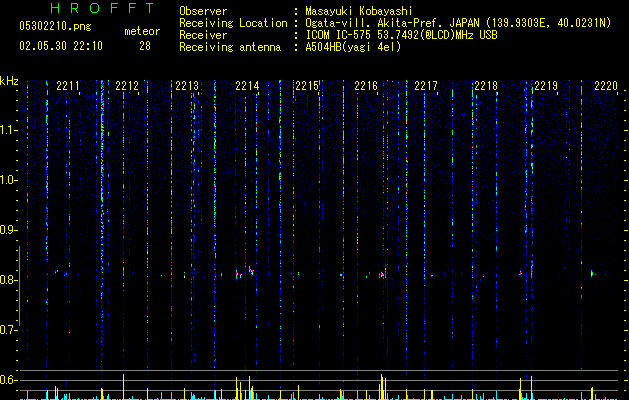Click the Ogata-vill. Akita-Pref. JAPAN location text
The image size is (629, 400).
coord(458,23)
